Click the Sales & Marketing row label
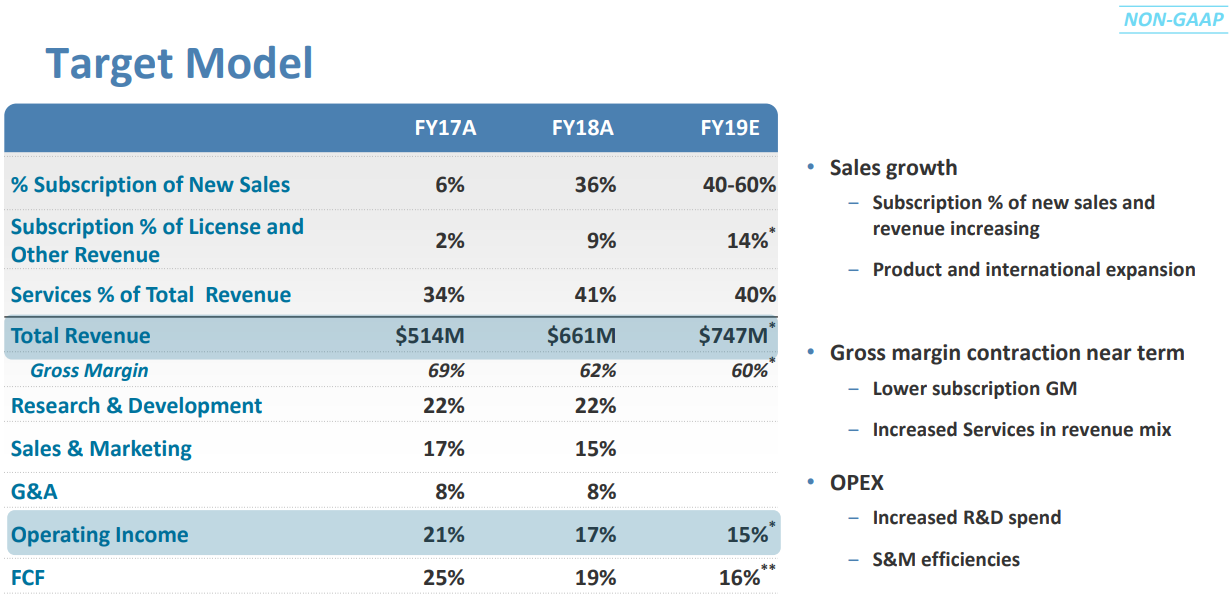Screen dimensions: 1230x599 (101, 449)
